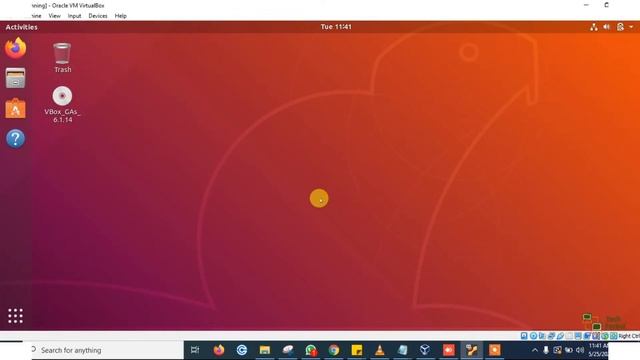The width and height of the screenshot is (640, 360).
Task: Show Applications grid in Ubuntu dock
Action: (x=16, y=316)
